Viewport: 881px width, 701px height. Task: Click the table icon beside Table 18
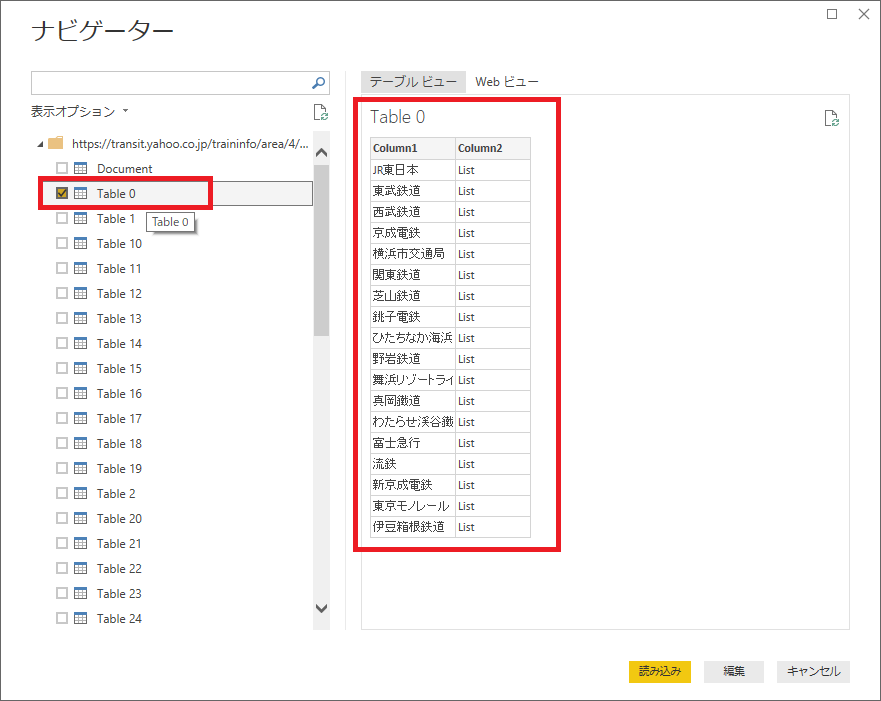tap(81, 443)
